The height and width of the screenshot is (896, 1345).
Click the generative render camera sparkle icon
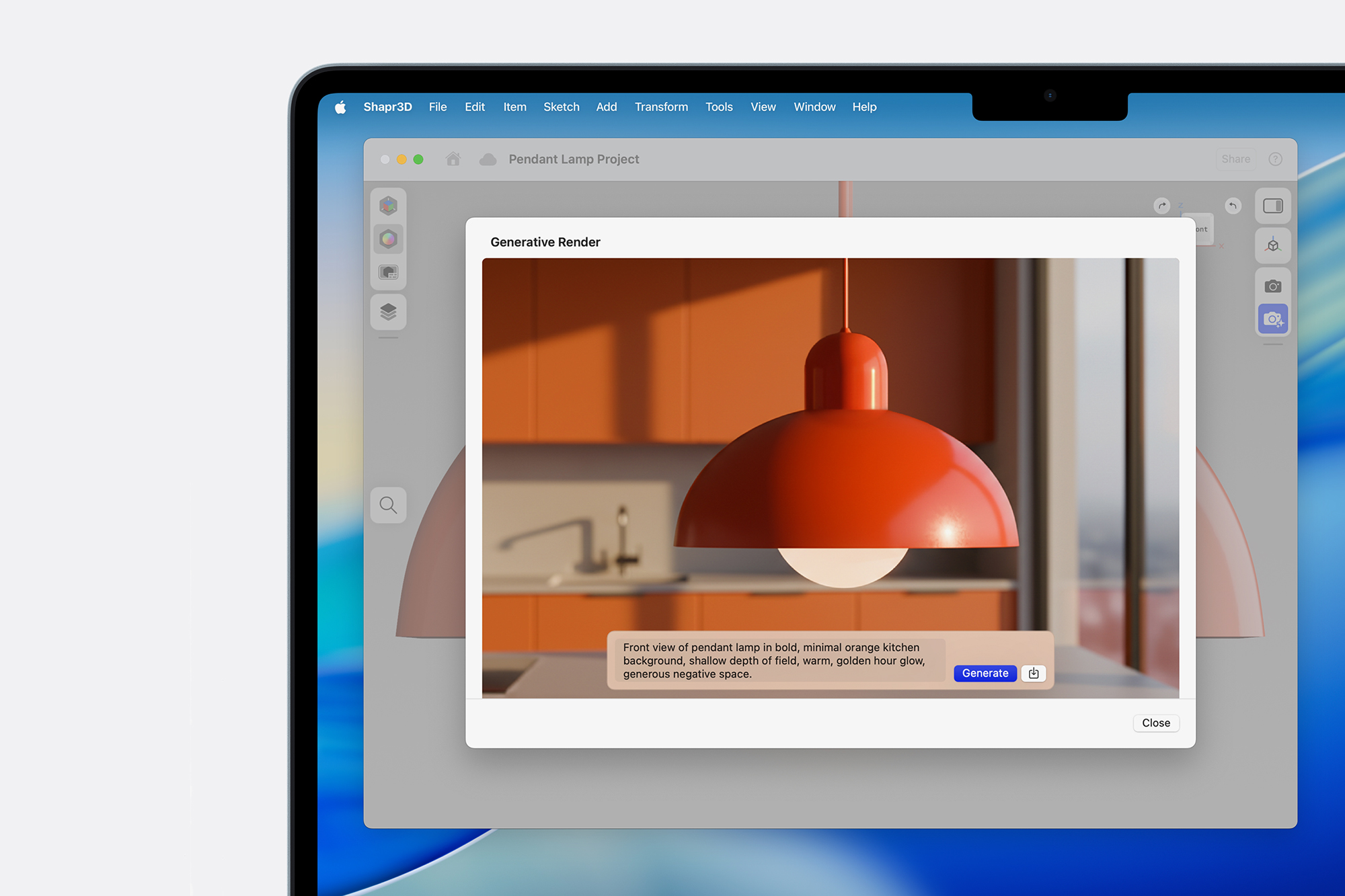click(x=1272, y=319)
